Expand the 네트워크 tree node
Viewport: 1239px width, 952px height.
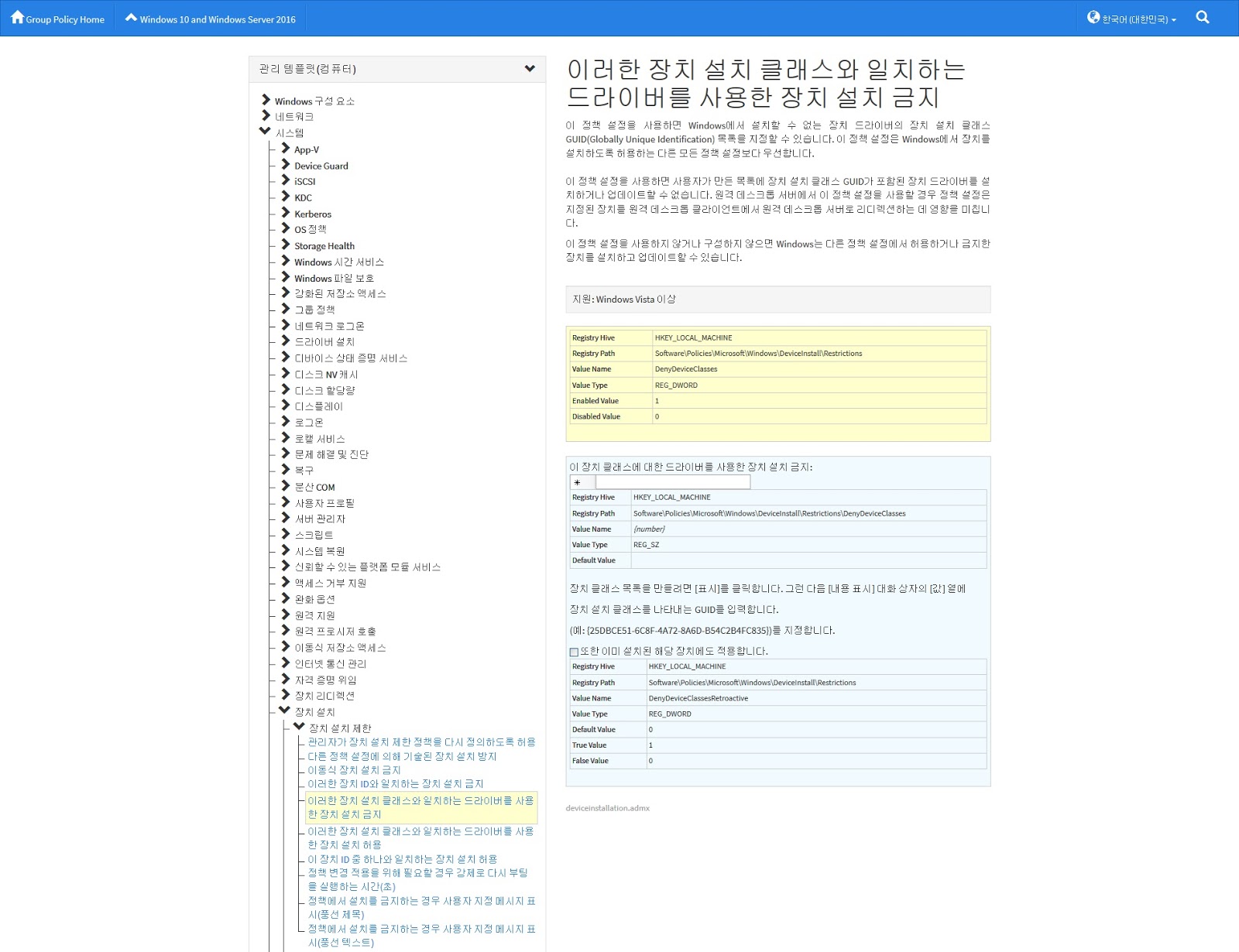tap(266, 115)
